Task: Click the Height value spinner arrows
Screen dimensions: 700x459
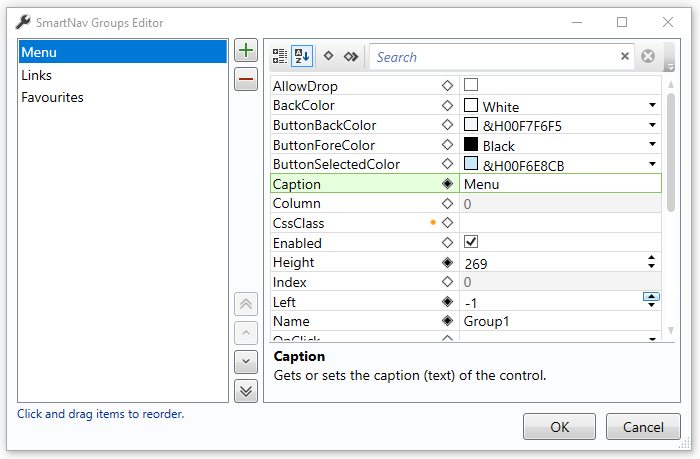Action: [x=652, y=262]
